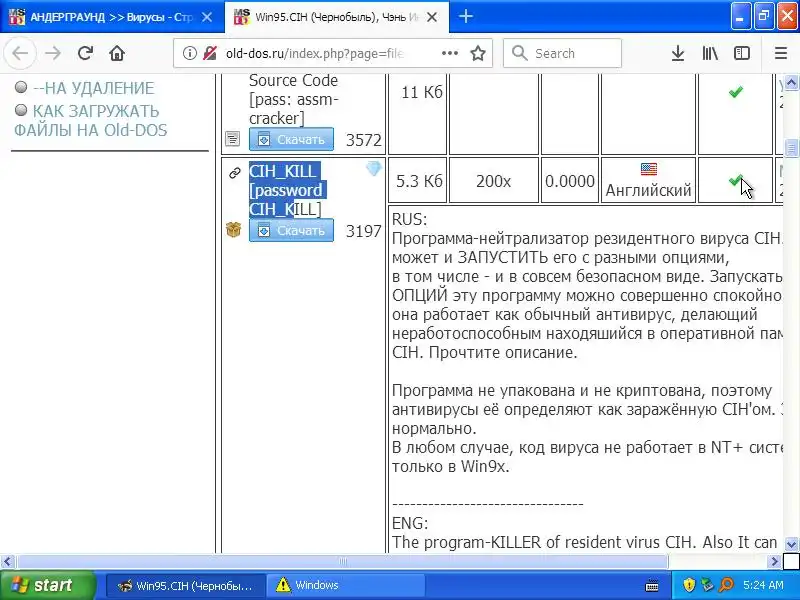Click the orange magnifier tray icon

pos(726,585)
